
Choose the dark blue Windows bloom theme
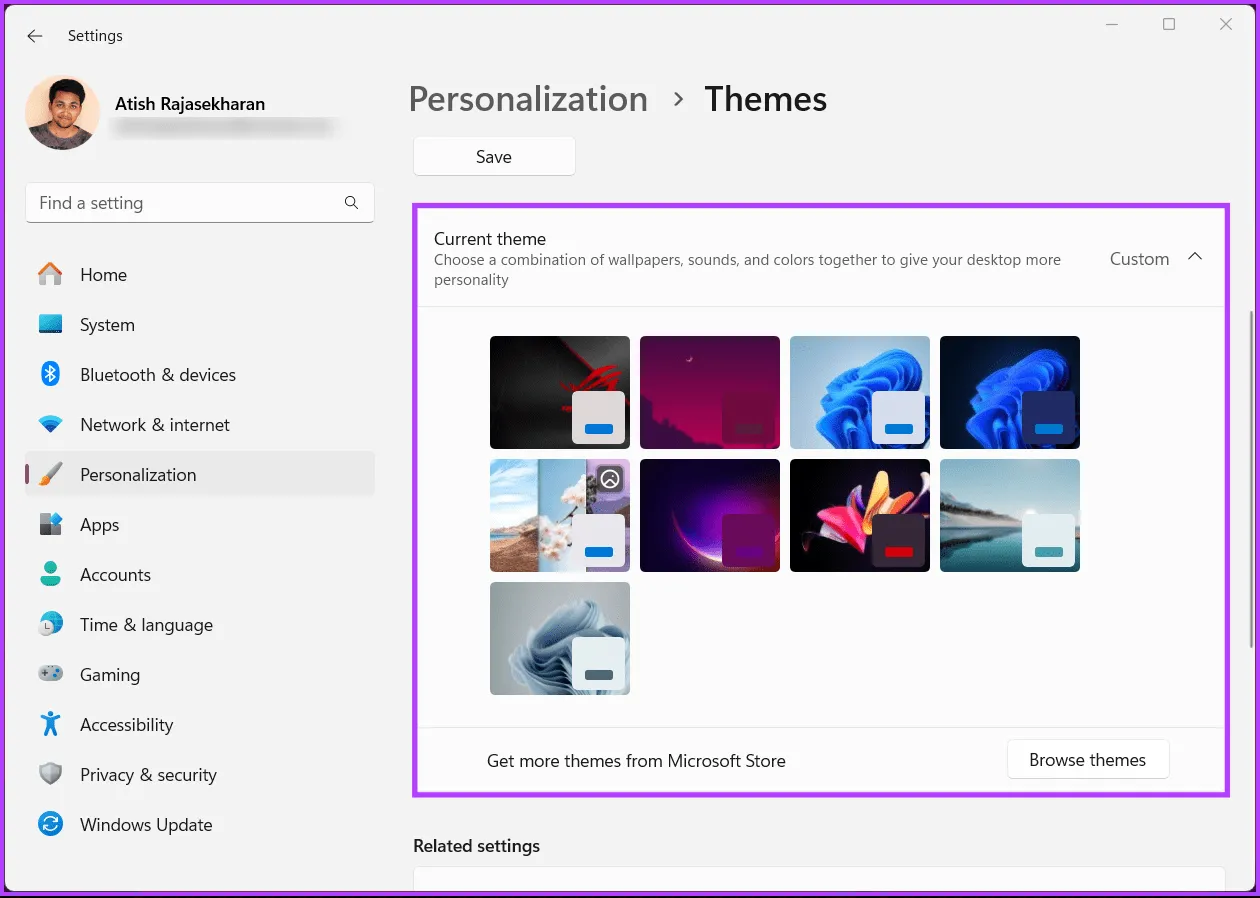pos(1009,392)
